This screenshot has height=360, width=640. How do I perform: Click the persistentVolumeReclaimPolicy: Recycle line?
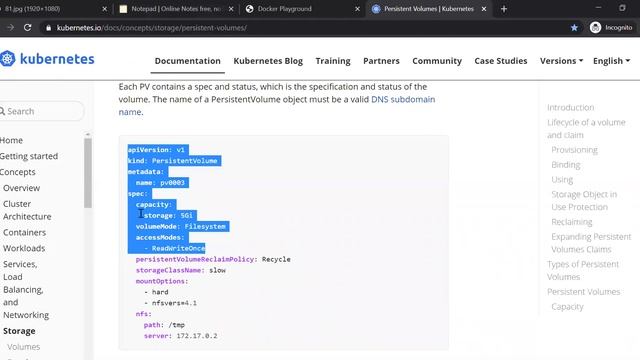[213, 259]
